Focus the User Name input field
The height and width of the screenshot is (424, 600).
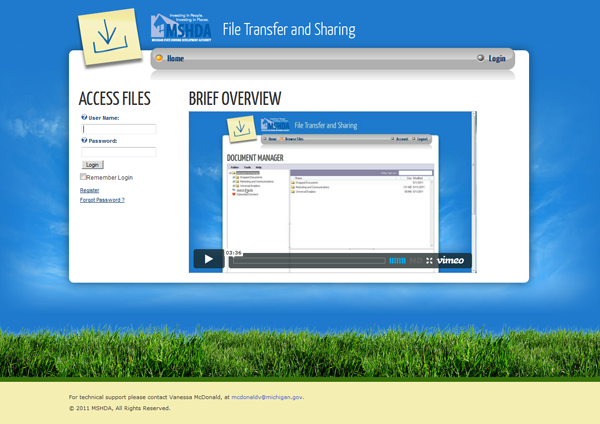pyautogui.click(x=119, y=129)
